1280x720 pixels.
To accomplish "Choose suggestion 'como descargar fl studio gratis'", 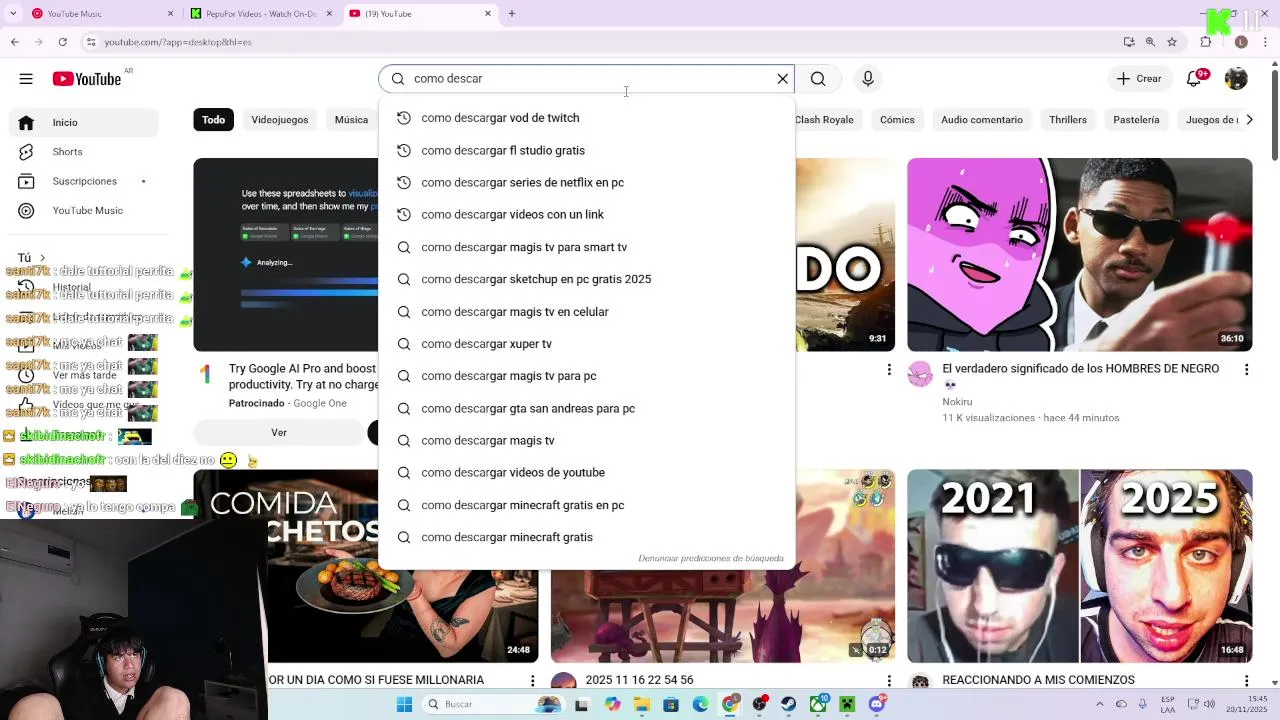I will point(587,150).
